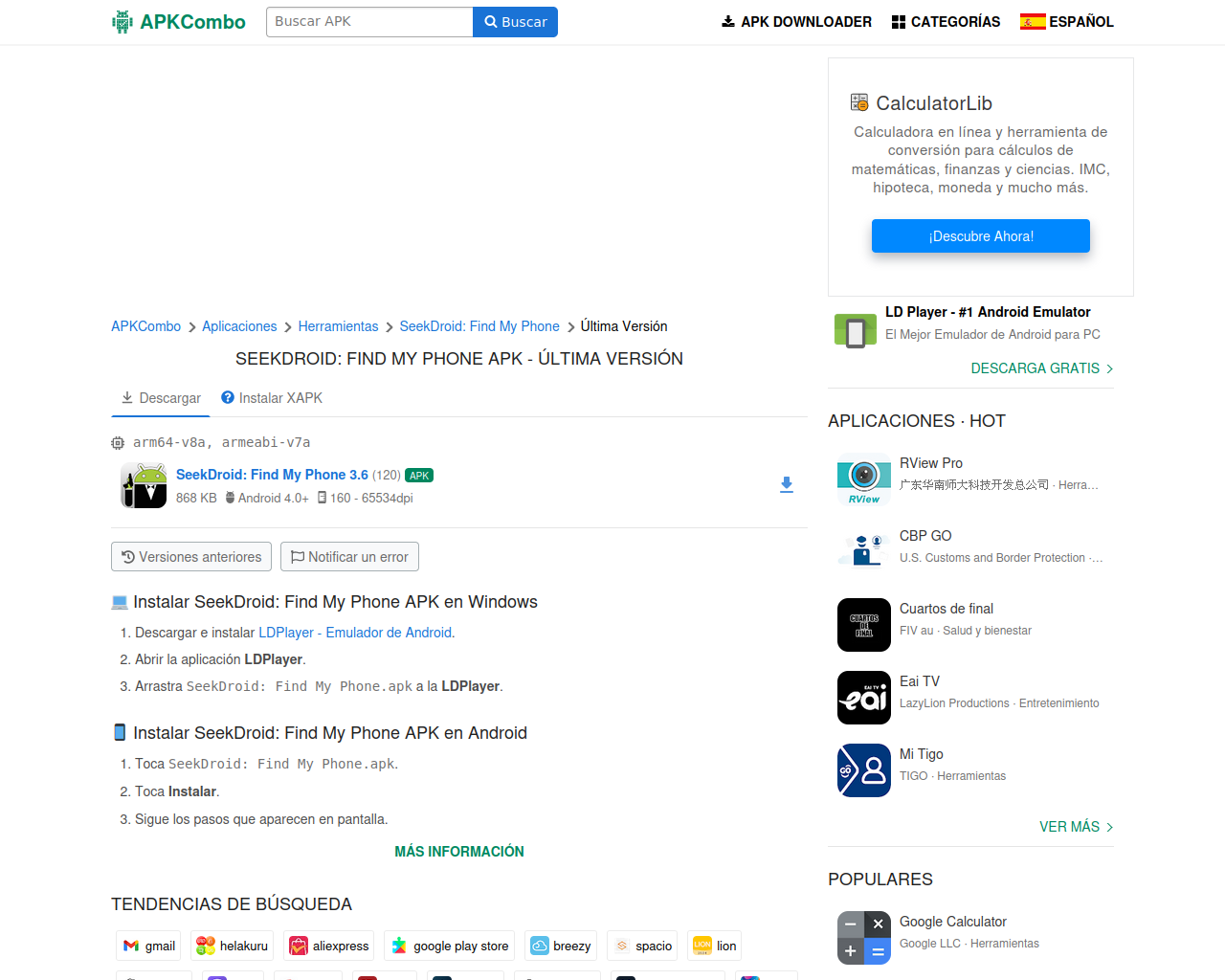The width and height of the screenshot is (1225, 980).
Task: Select the lion trending search chip
Action: pyautogui.click(x=714, y=946)
